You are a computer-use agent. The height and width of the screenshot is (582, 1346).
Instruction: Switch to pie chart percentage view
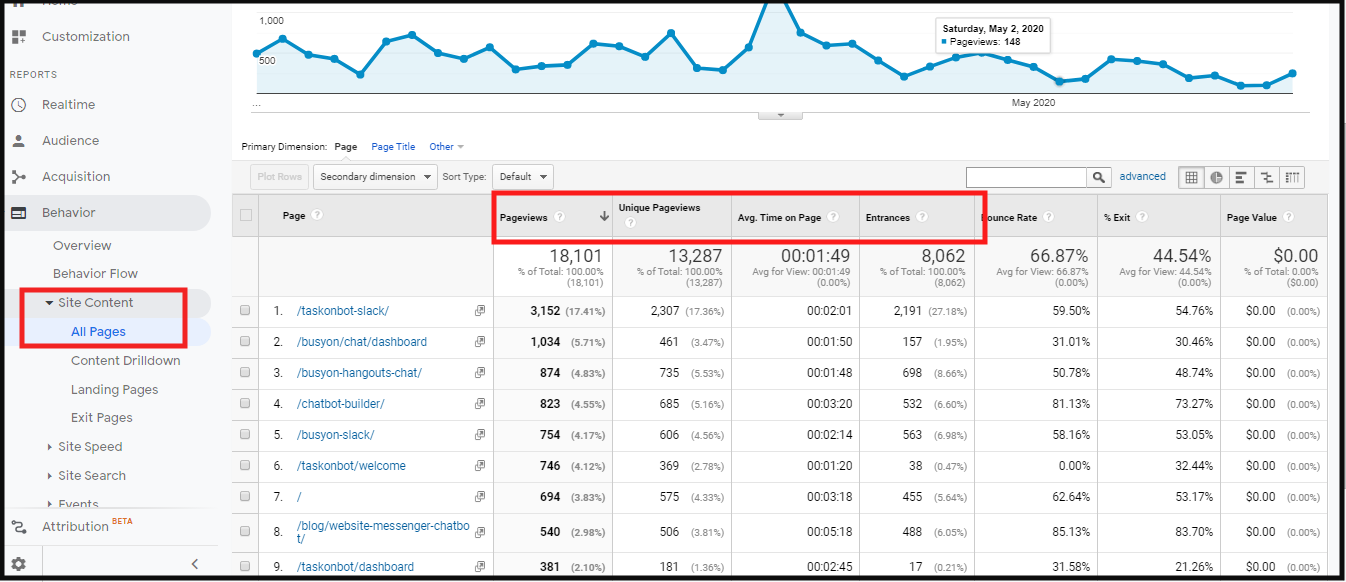(x=1216, y=177)
